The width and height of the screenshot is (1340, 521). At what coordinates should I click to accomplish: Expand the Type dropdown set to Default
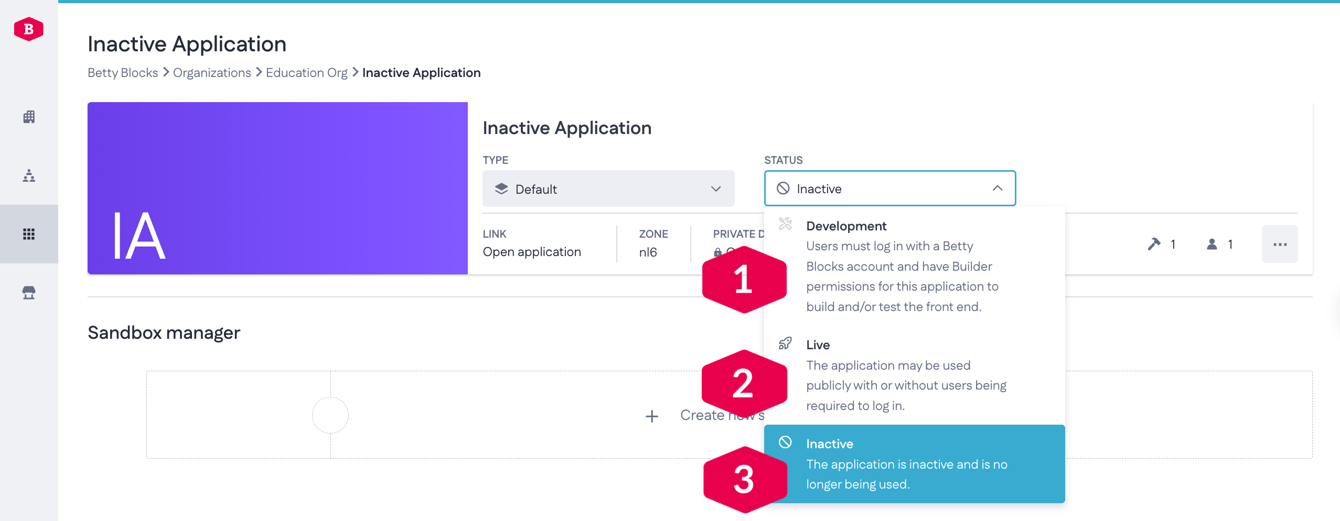pos(608,189)
